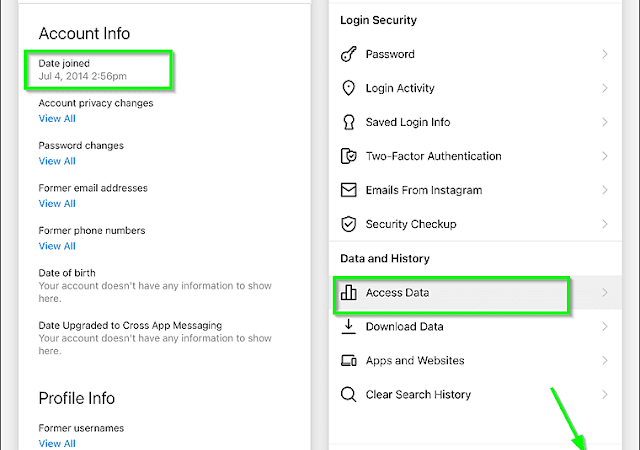The height and width of the screenshot is (450, 640).
Task: Open the chevron beside Login Activity
Action: click(605, 88)
